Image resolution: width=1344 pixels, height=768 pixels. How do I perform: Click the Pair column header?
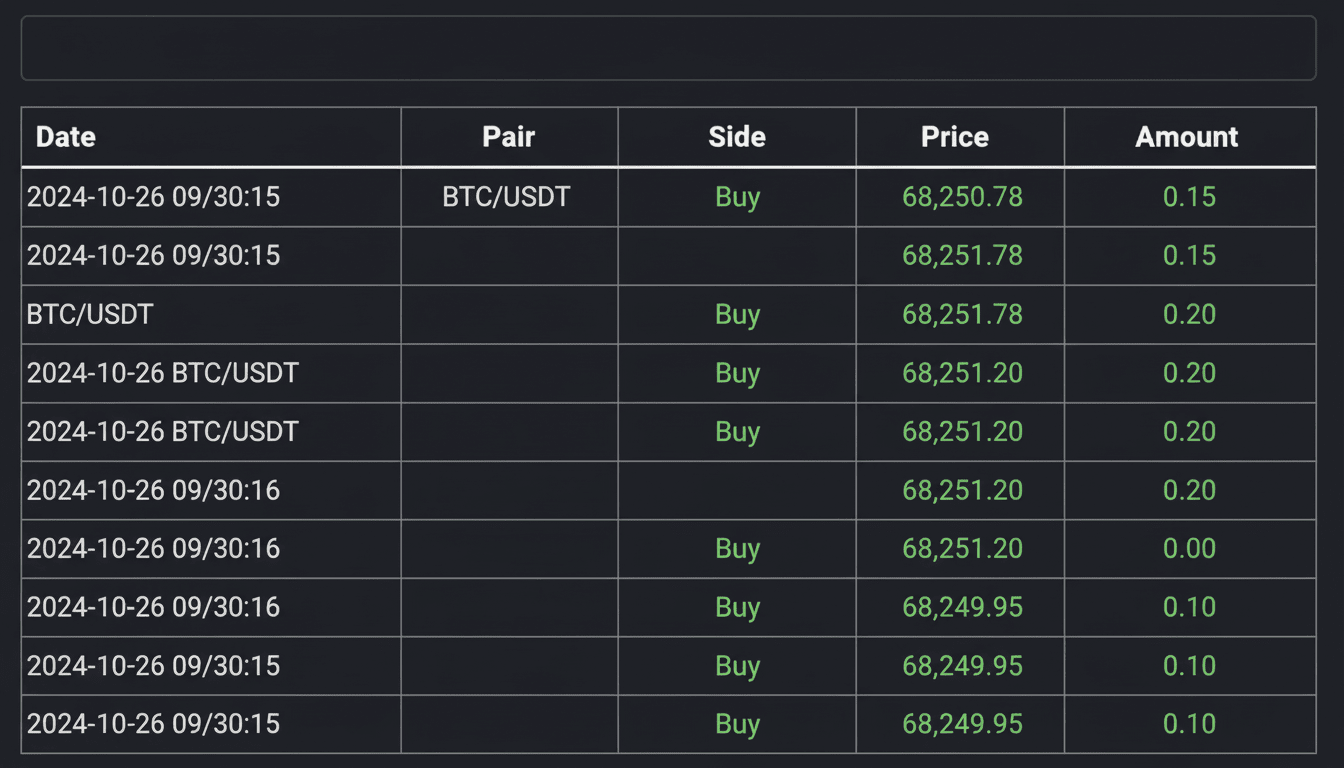point(508,137)
